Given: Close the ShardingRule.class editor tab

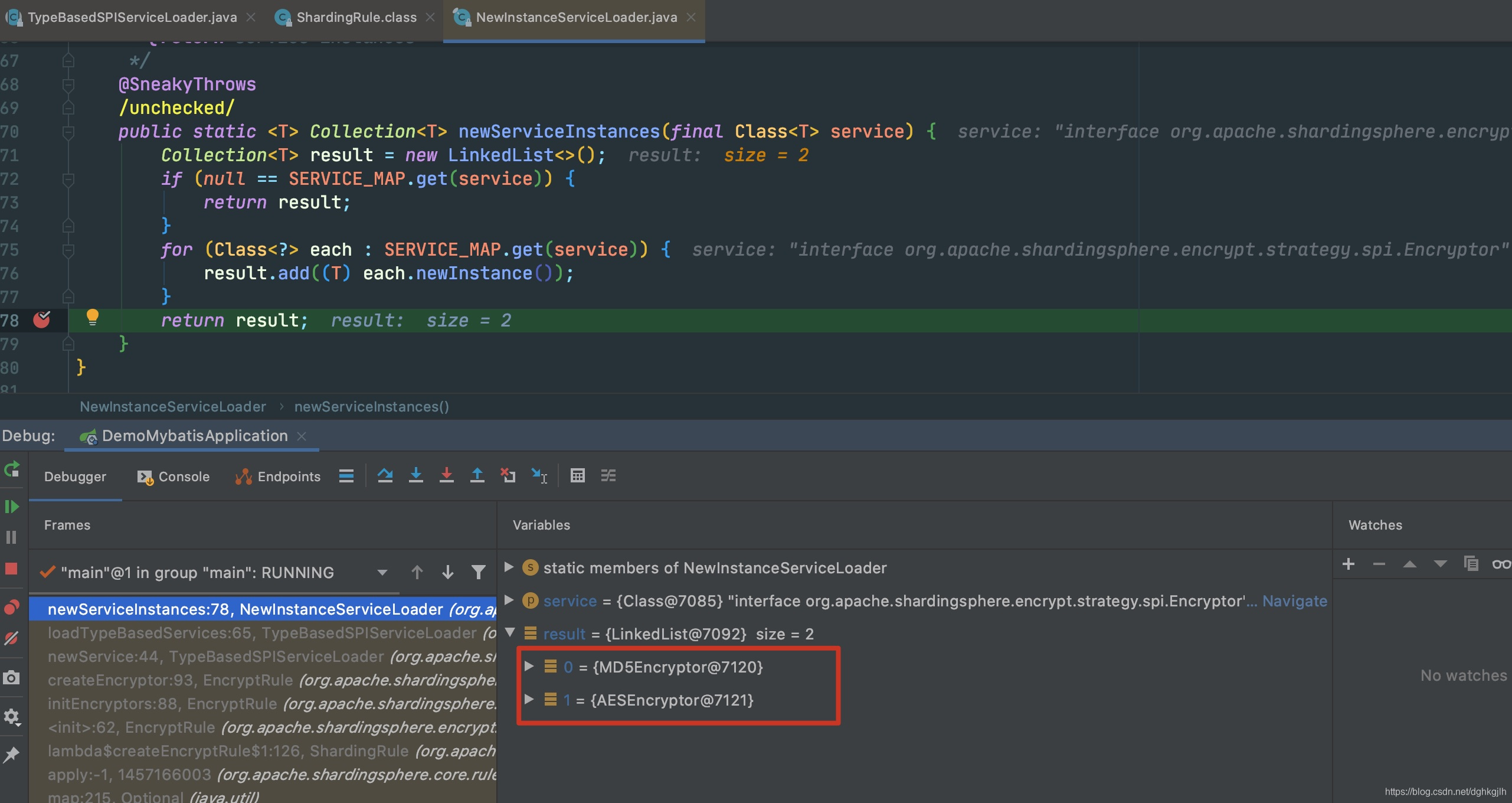Looking at the screenshot, I should point(430,18).
